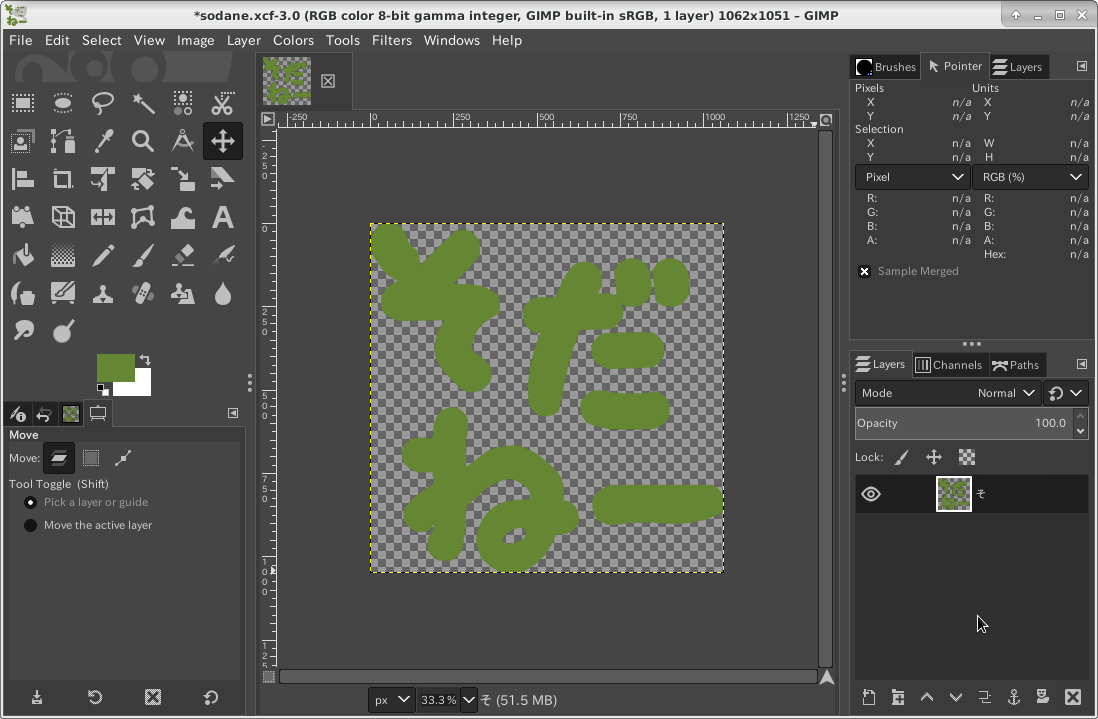This screenshot has height=719, width=1098.
Task: Open the Colors menu
Action: click(293, 41)
